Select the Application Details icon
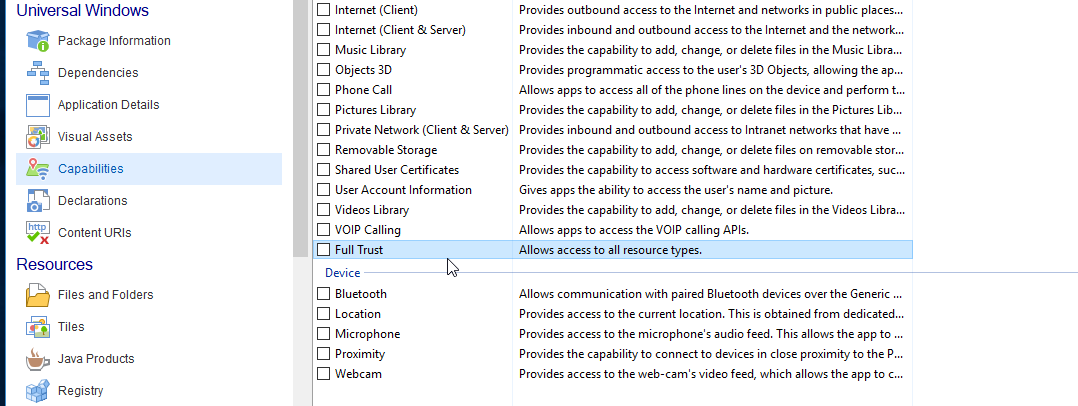Image resolution: width=1078 pixels, height=406 pixels. [38, 105]
